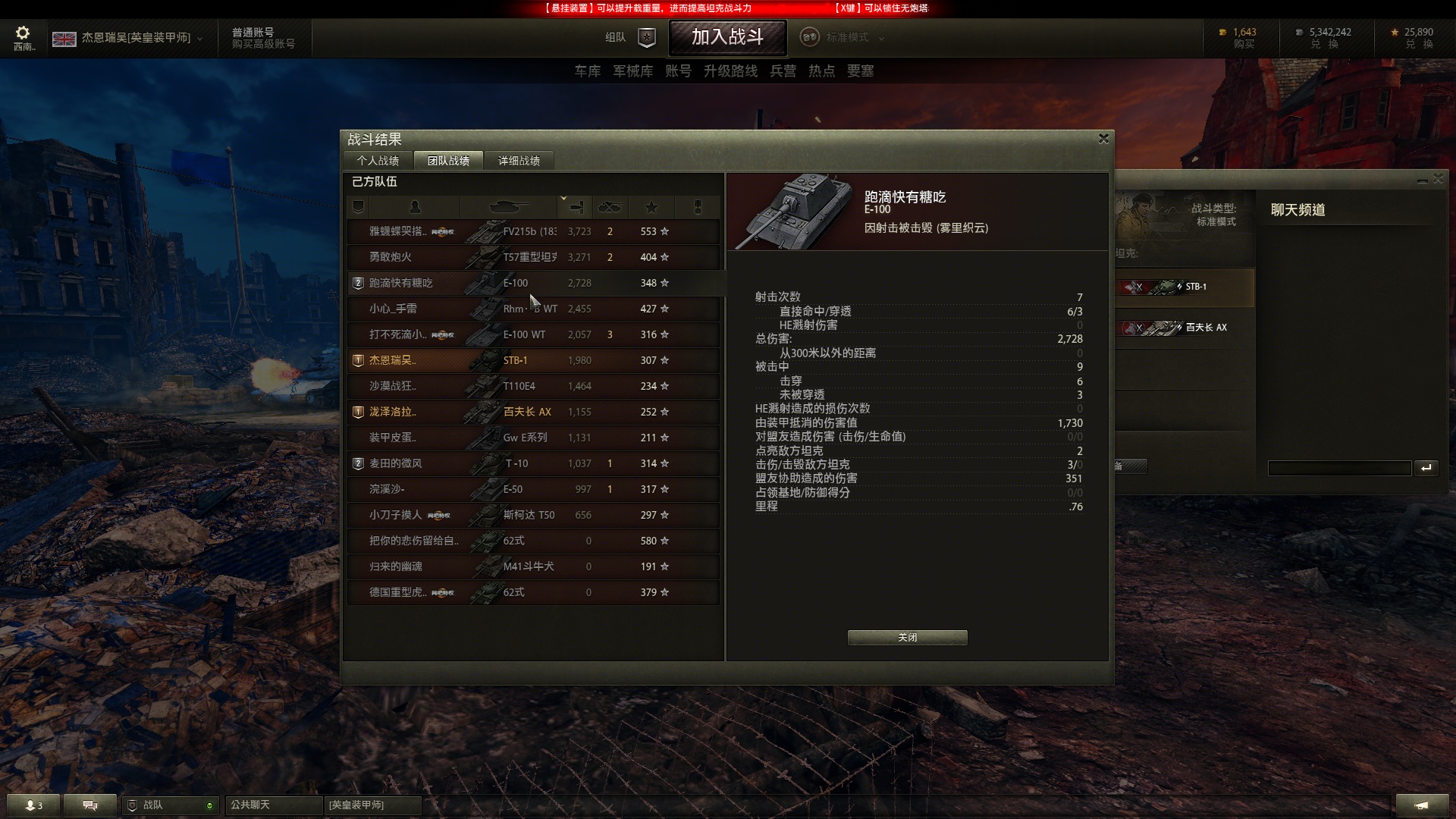
Task: Switch to the 详细战绩 tab
Action: (x=519, y=161)
